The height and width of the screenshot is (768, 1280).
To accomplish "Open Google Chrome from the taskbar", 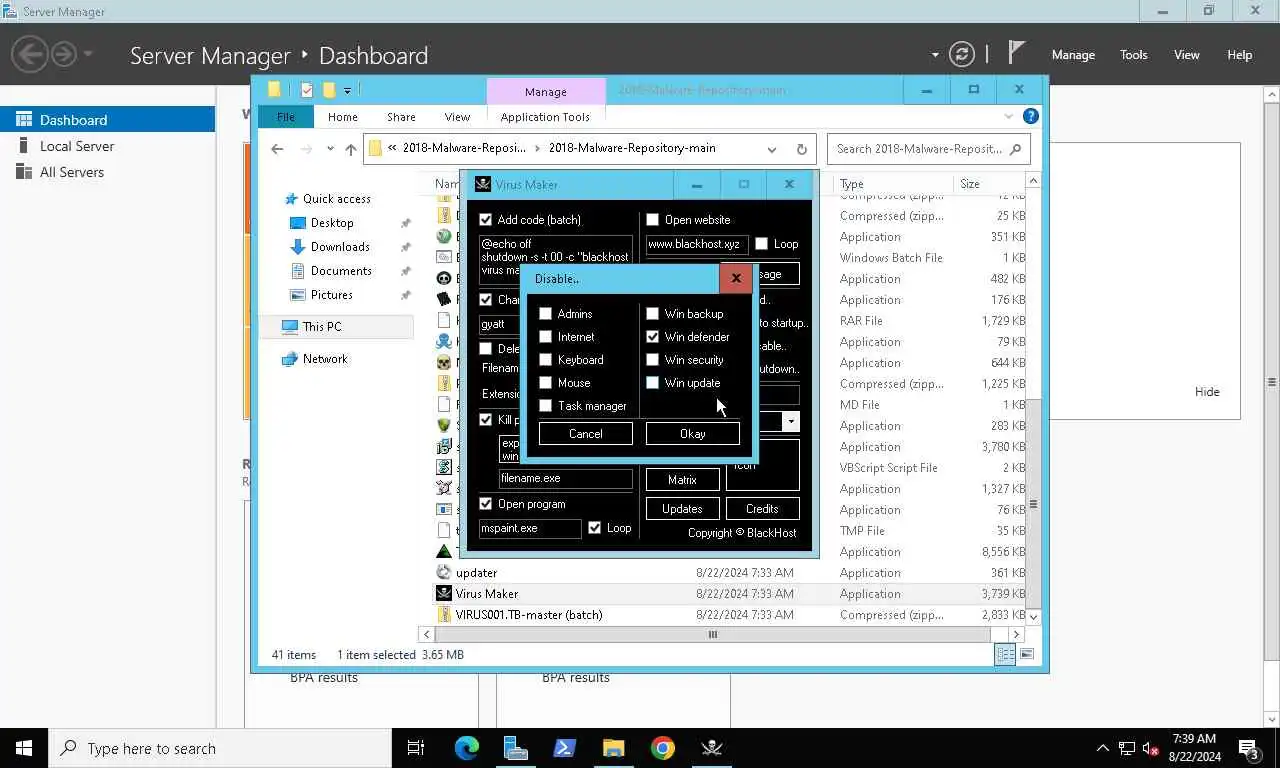I will coord(662,748).
